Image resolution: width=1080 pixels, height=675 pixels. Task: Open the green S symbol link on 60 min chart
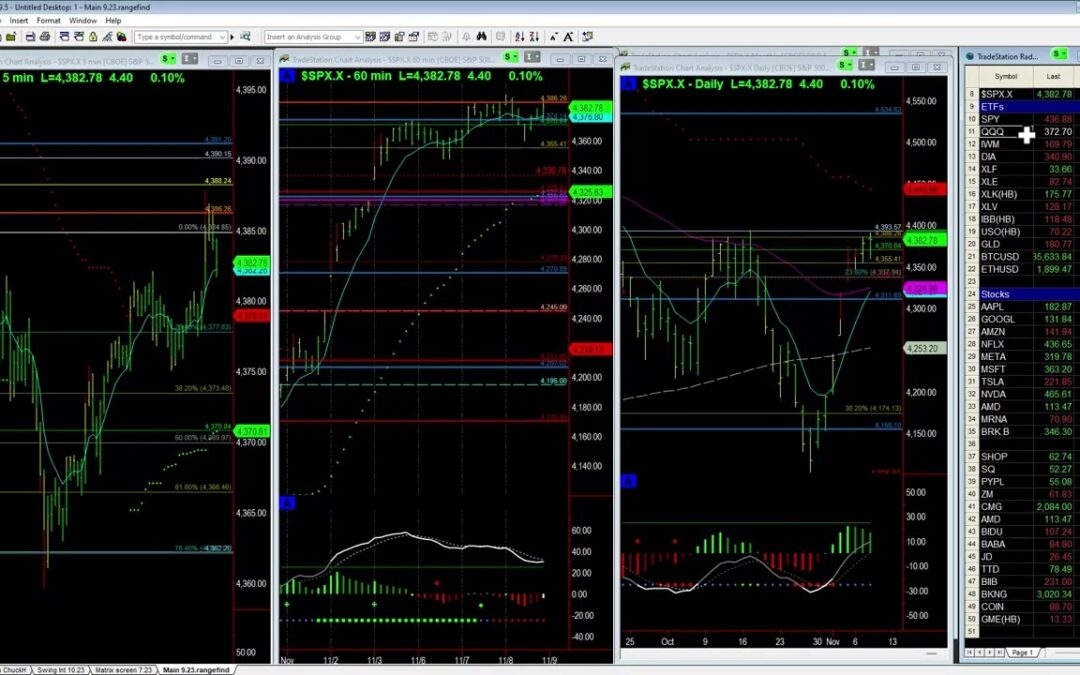pyautogui.click(x=510, y=57)
